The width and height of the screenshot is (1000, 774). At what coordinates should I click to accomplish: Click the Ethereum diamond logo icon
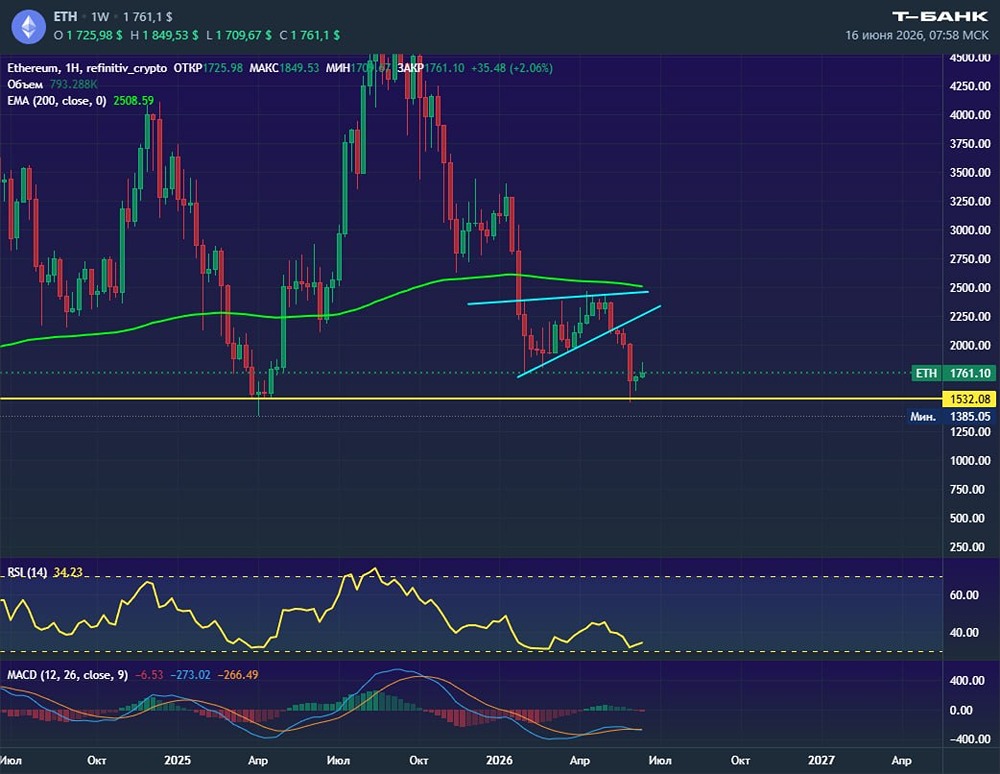click(29, 26)
